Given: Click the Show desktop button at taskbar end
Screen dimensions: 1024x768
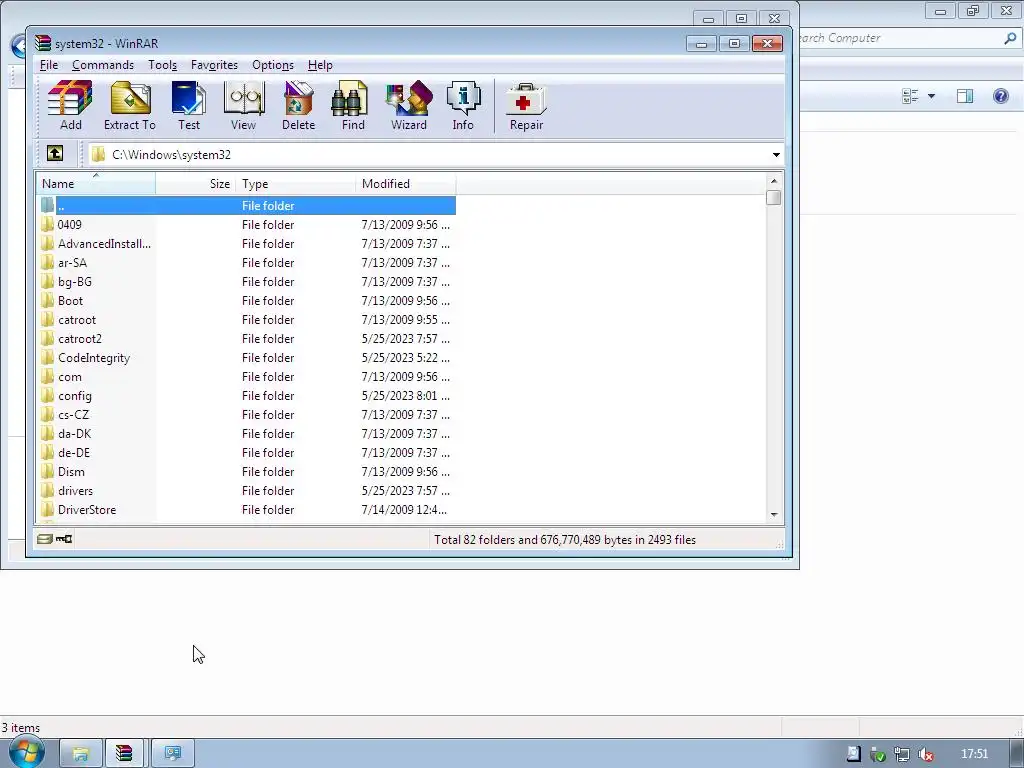Looking at the screenshot, I should point(1017,754).
